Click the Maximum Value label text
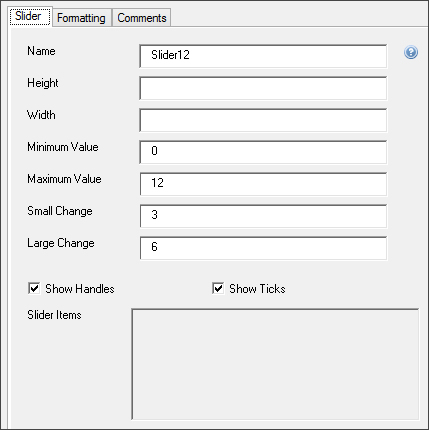The image size is (429, 430). [x=64, y=179]
